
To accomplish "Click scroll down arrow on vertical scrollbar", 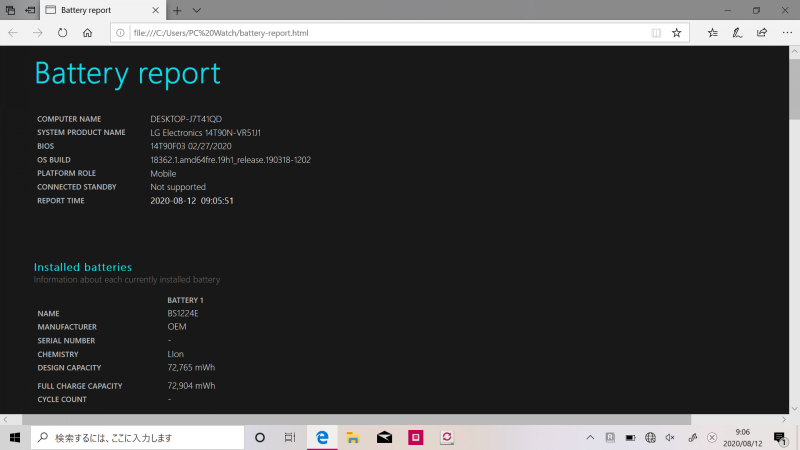I will pos(794,409).
